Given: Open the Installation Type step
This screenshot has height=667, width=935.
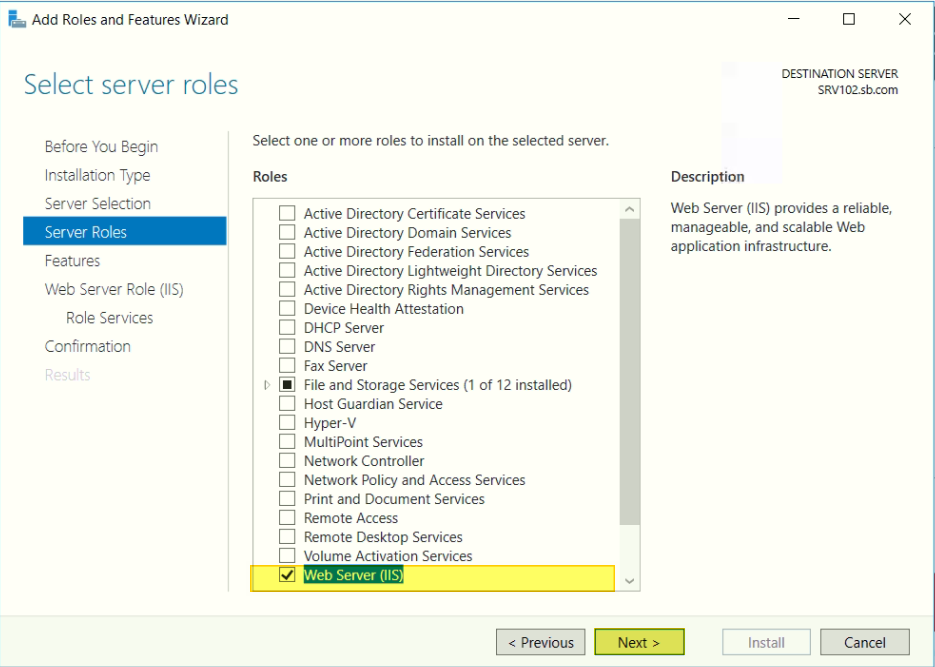Looking at the screenshot, I should point(98,175).
